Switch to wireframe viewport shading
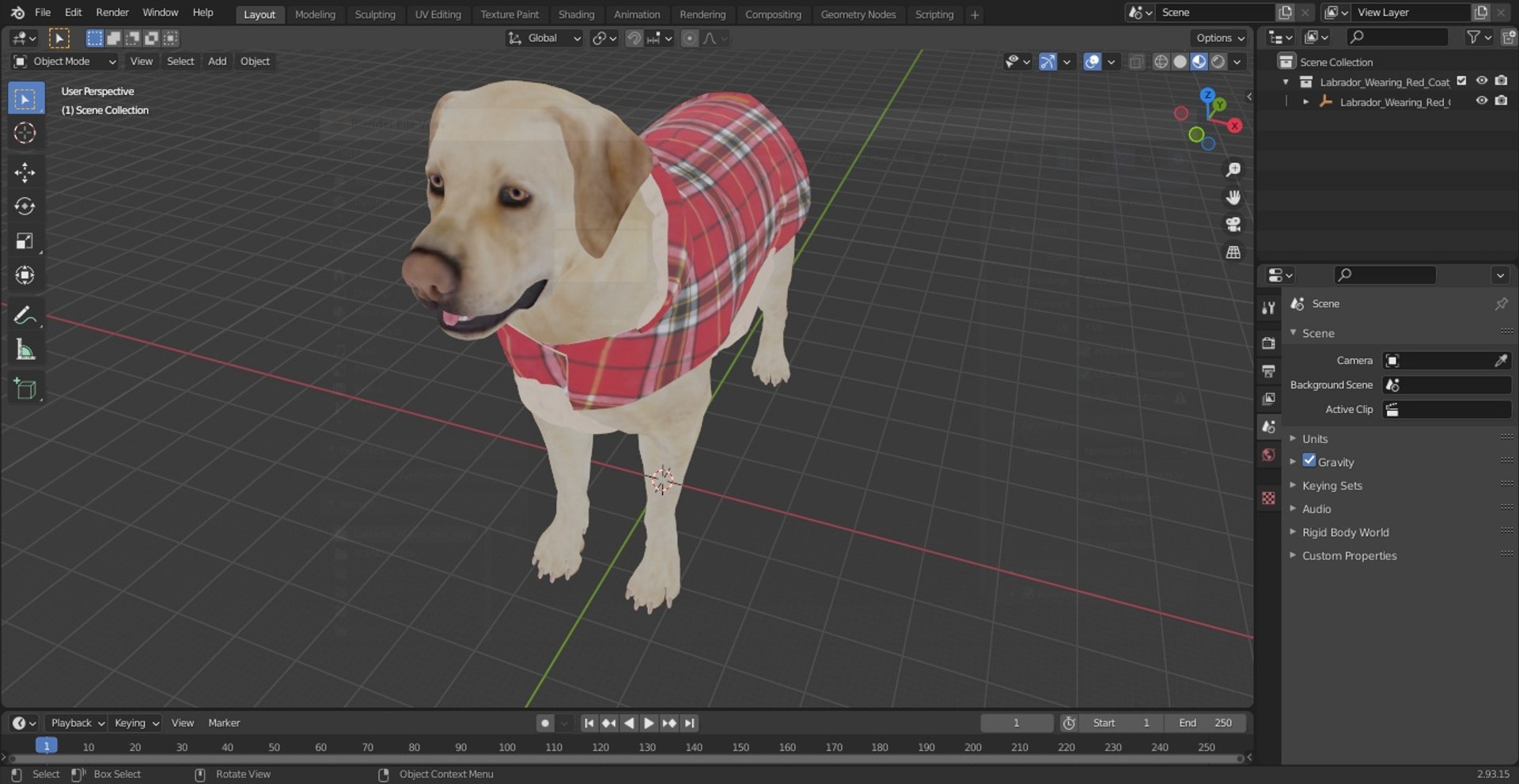This screenshot has width=1519, height=784. [x=1161, y=62]
